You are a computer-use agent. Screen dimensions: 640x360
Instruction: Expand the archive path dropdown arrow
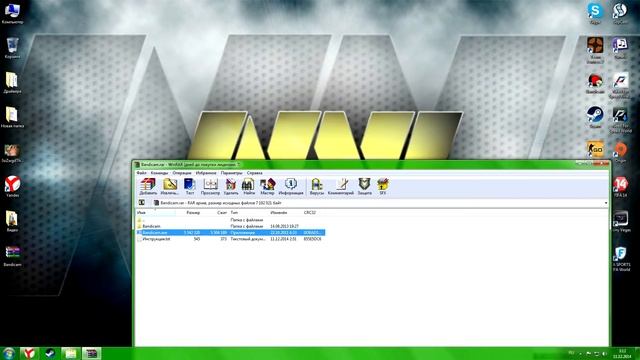606,203
